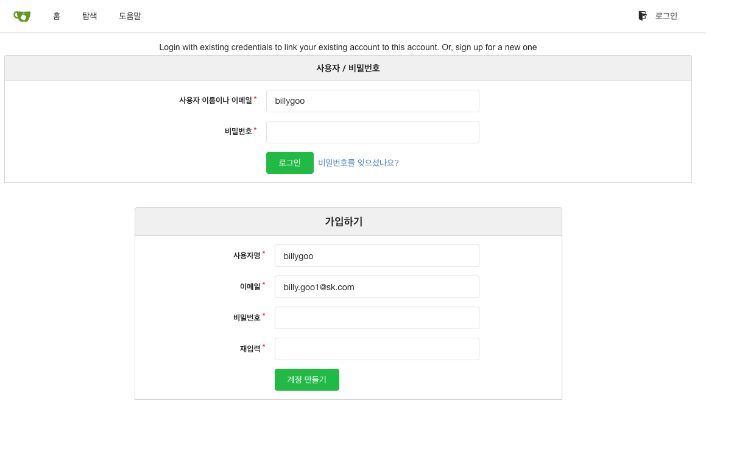Click the 로그인 link in top right

(666, 16)
